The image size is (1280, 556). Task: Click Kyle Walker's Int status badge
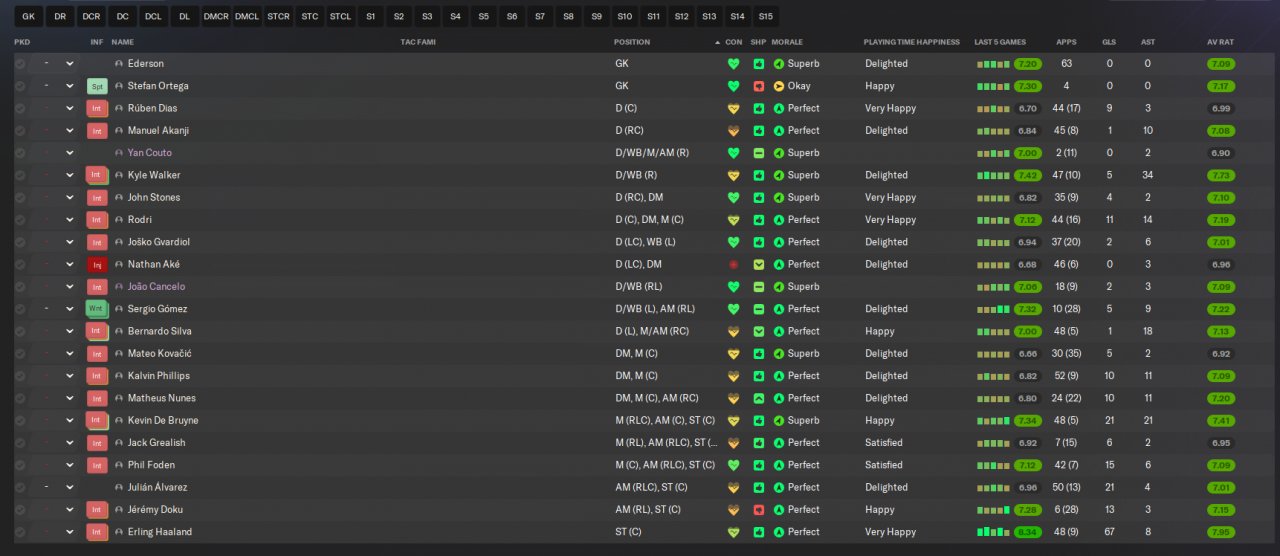(x=97, y=175)
